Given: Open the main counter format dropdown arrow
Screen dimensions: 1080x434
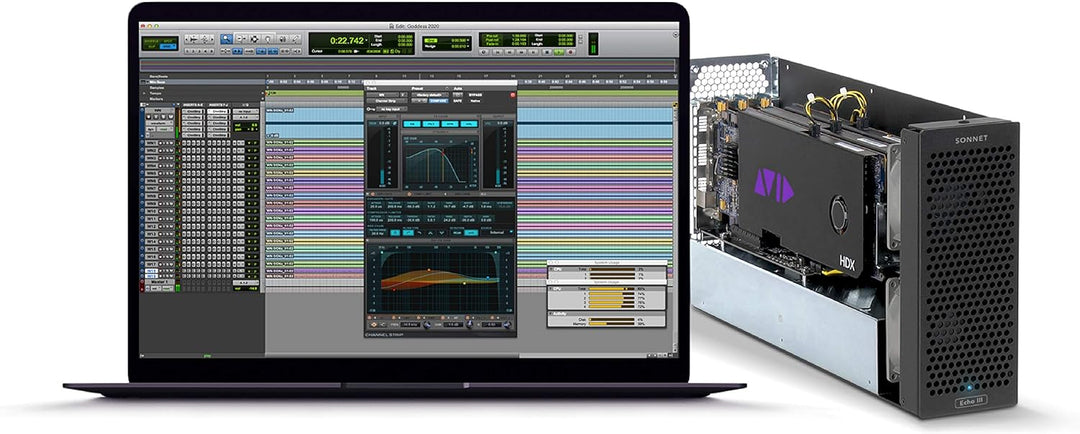Looking at the screenshot, I should [366, 41].
